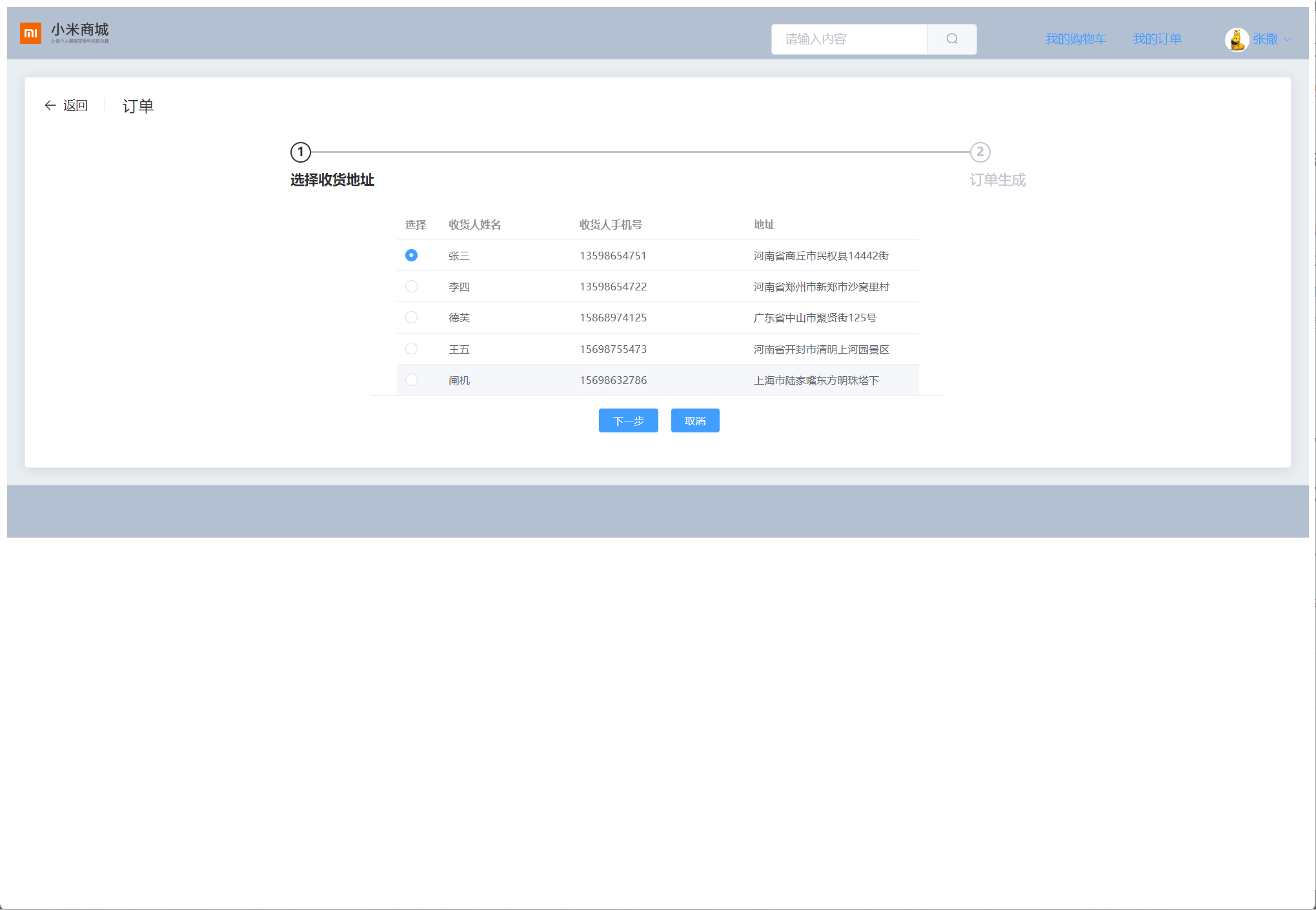Click the user avatar image
Image resolution: width=1316 pixels, height=910 pixels.
1236,39
